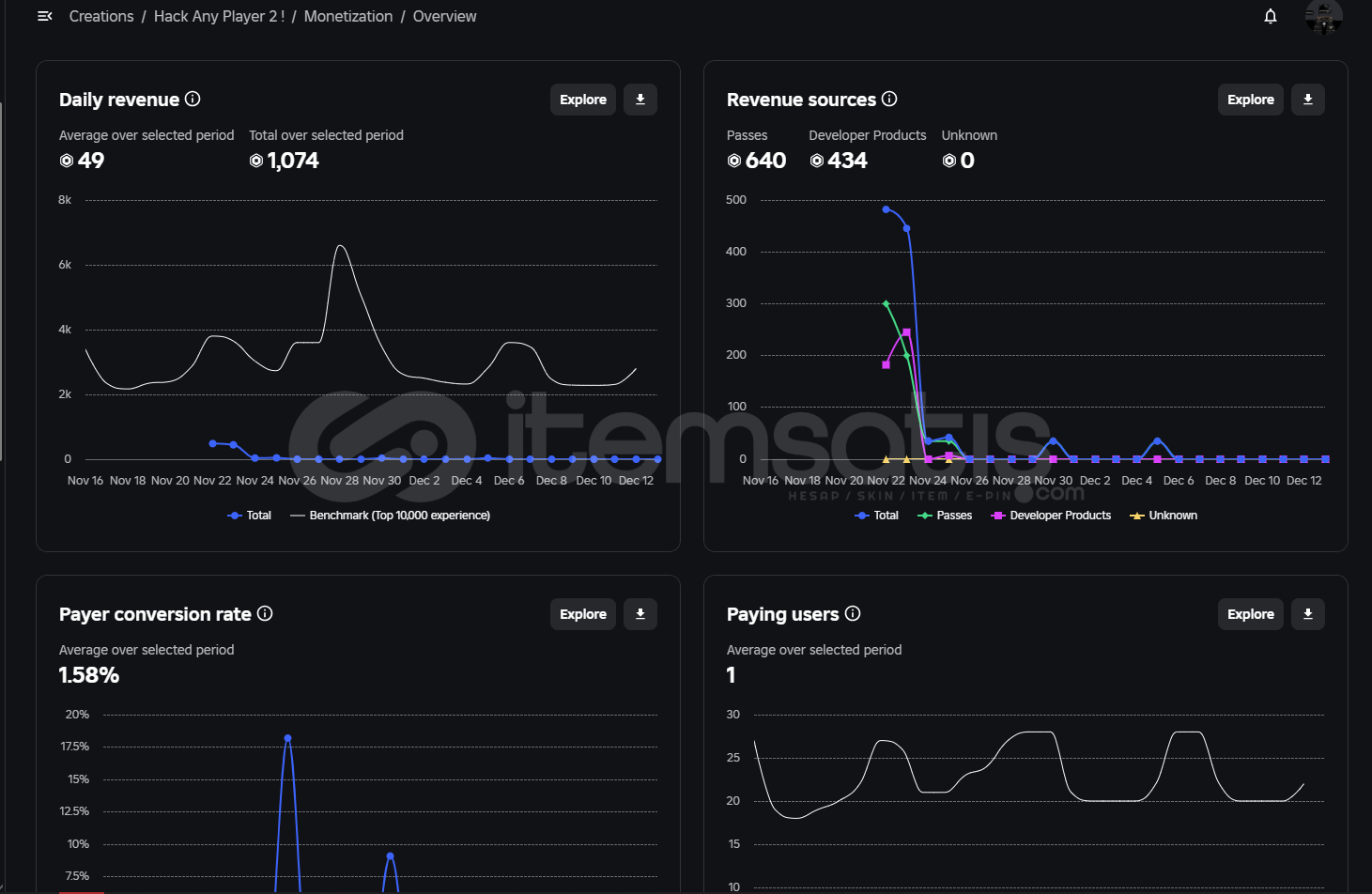Show info tooltip for Paying users
Viewport: 1372px width, 894px height.
(853, 613)
